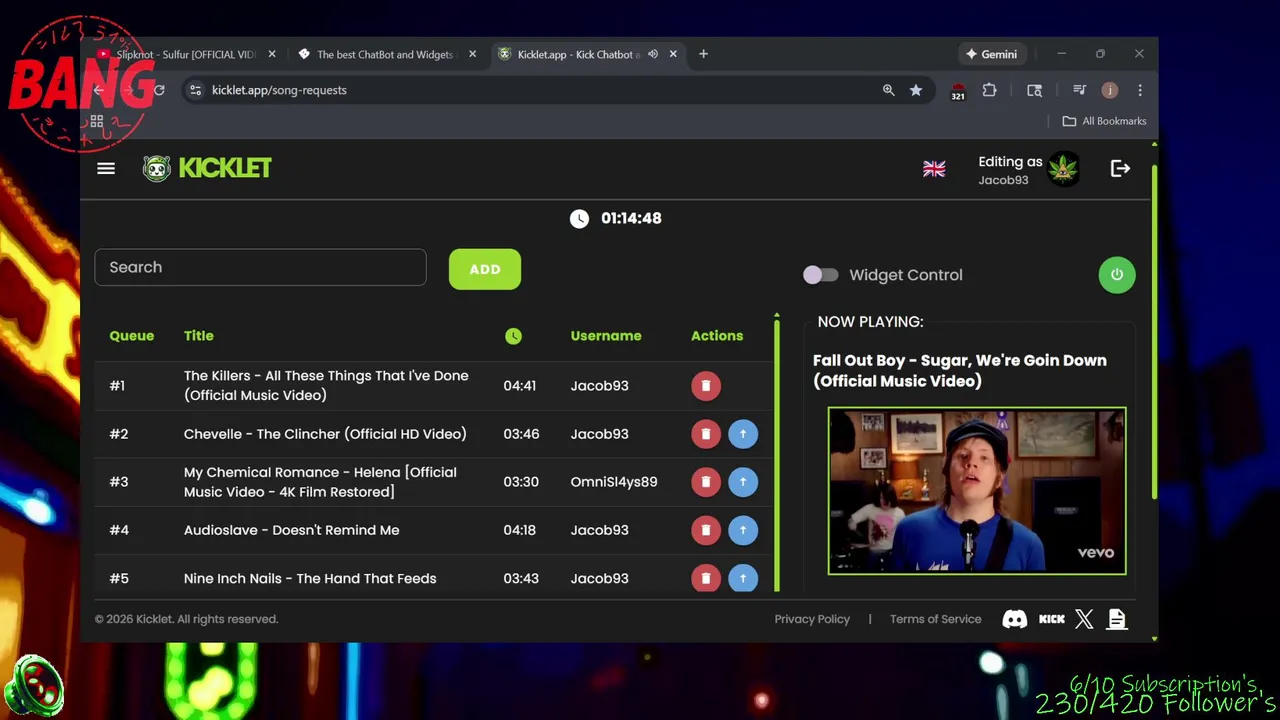1280x720 pixels.
Task: Delete the Chevelle song from queue
Action: pyautogui.click(x=706, y=434)
